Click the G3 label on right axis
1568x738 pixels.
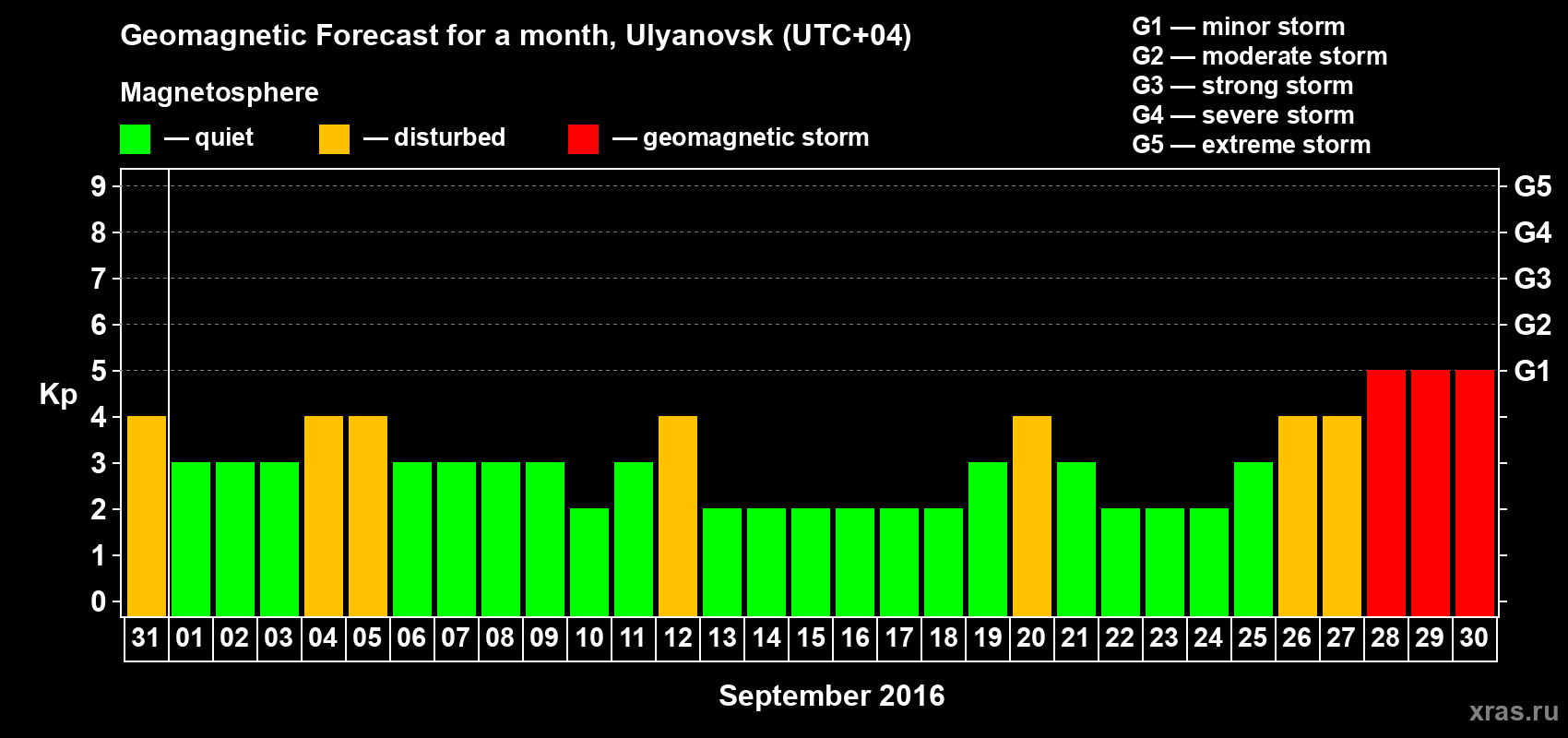pos(1532,279)
